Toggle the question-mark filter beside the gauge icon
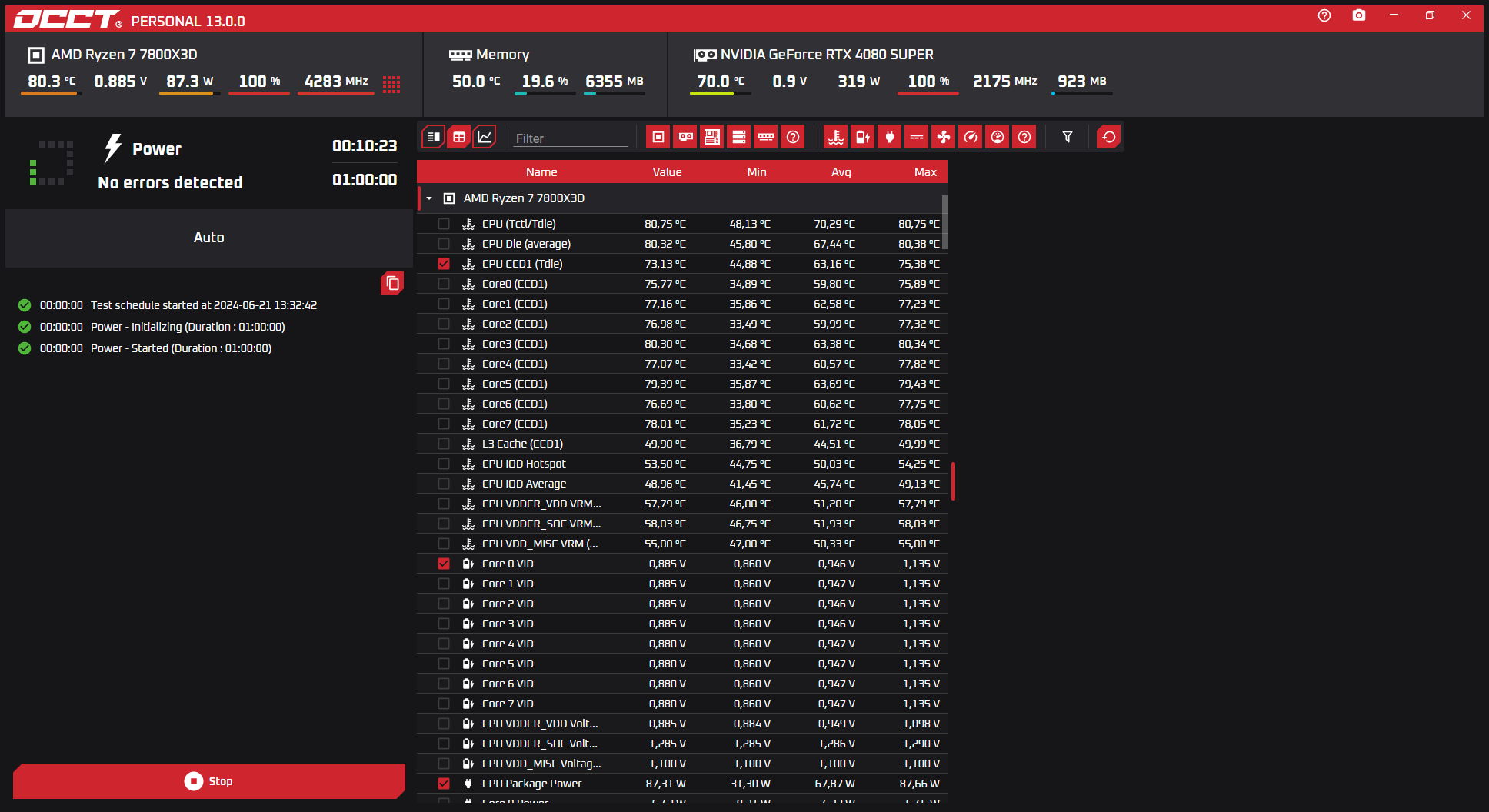The height and width of the screenshot is (812, 1489). [1024, 137]
